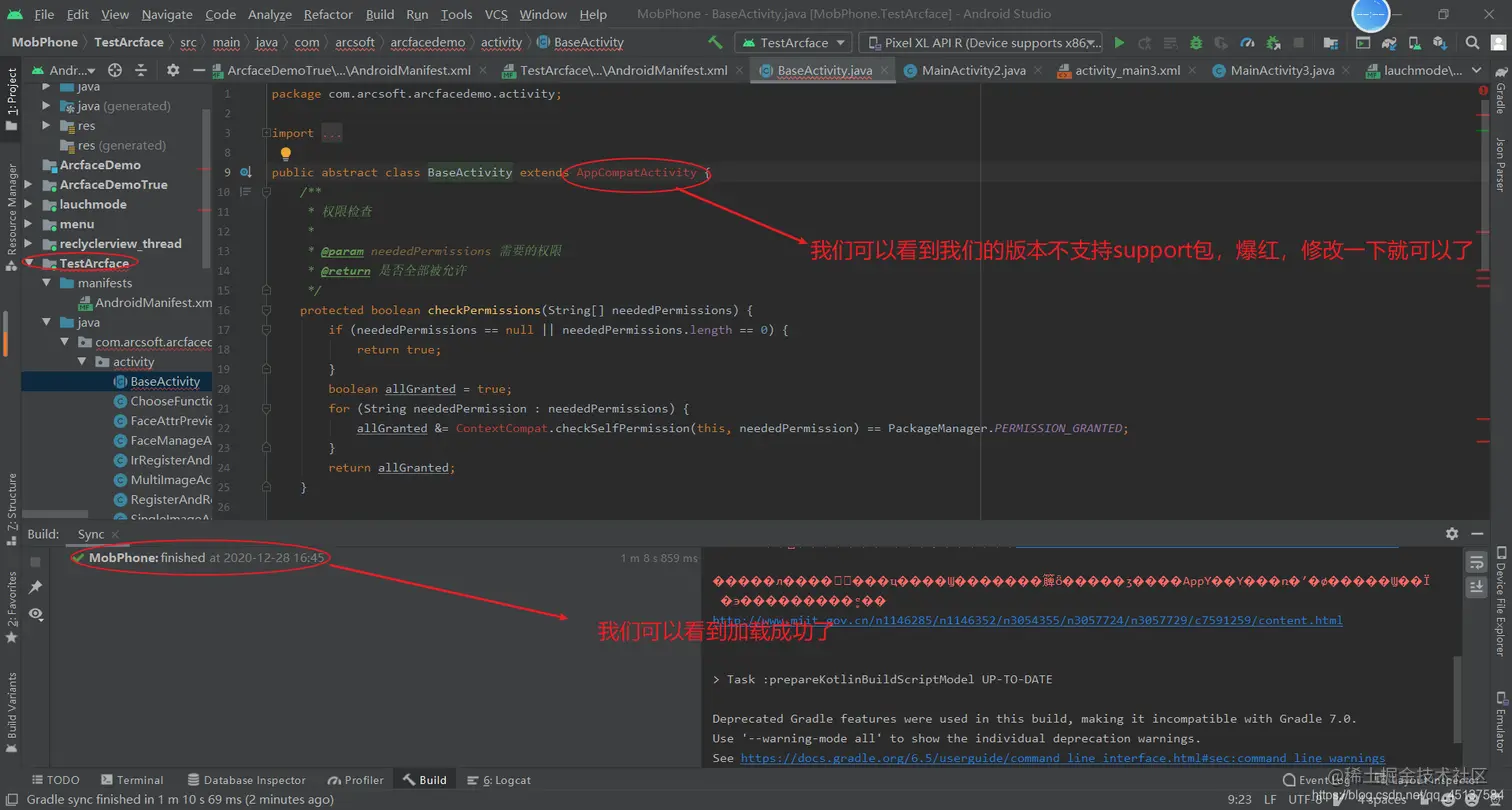The height and width of the screenshot is (810, 1512).
Task: Open Project panel settings gear
Action: click(173, 70)
